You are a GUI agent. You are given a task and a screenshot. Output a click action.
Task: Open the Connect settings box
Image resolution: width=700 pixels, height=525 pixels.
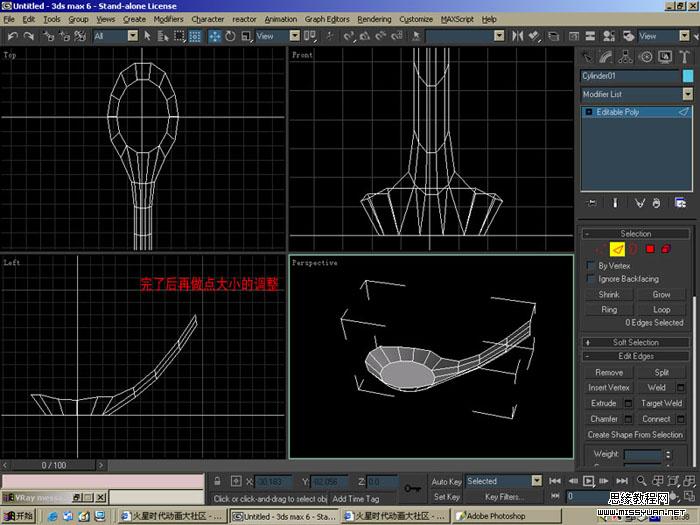pos(680,419)
